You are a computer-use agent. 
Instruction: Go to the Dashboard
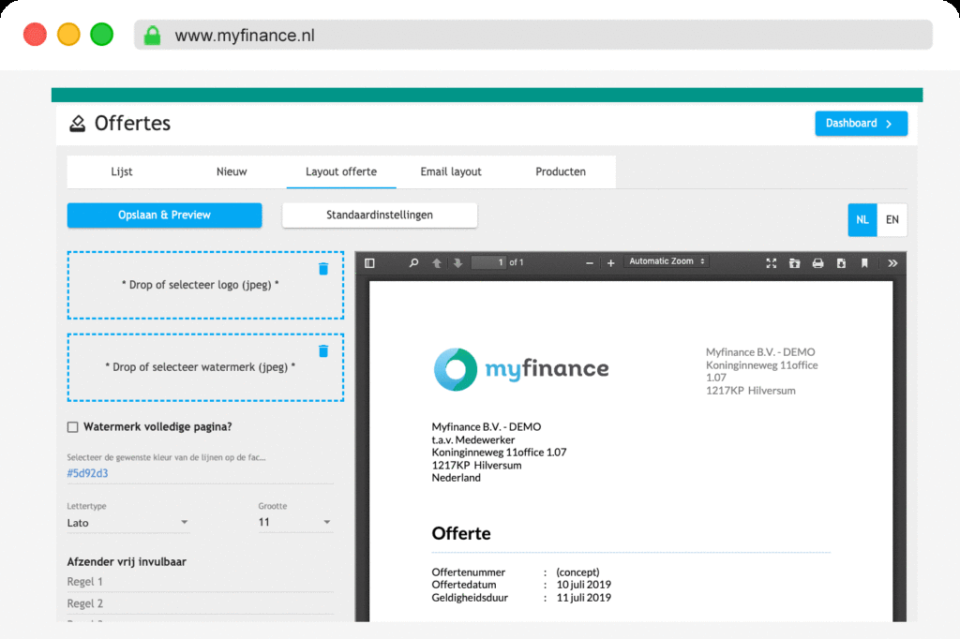coord(860,123)
